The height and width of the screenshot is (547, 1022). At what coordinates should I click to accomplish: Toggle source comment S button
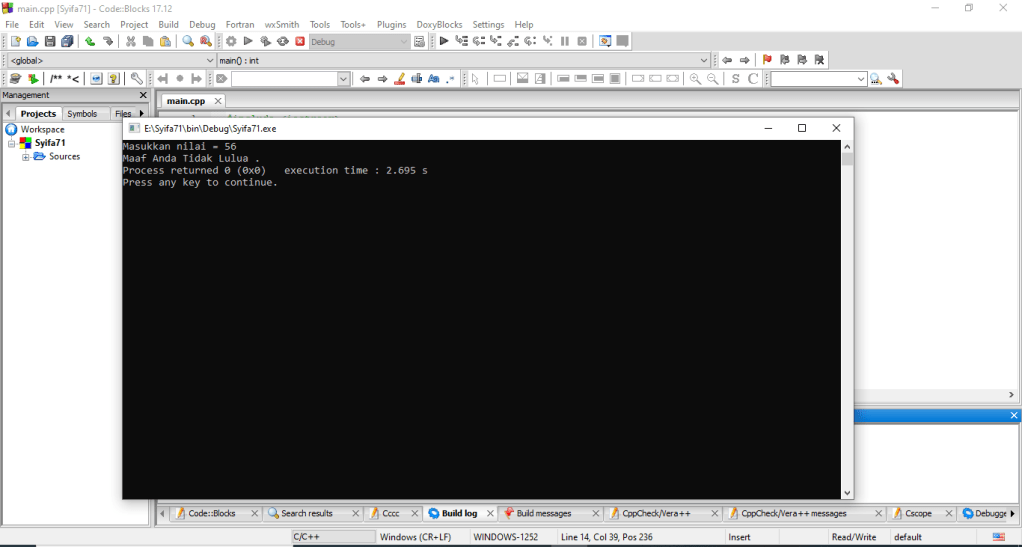pyautogui.click(x=736, y=79)
